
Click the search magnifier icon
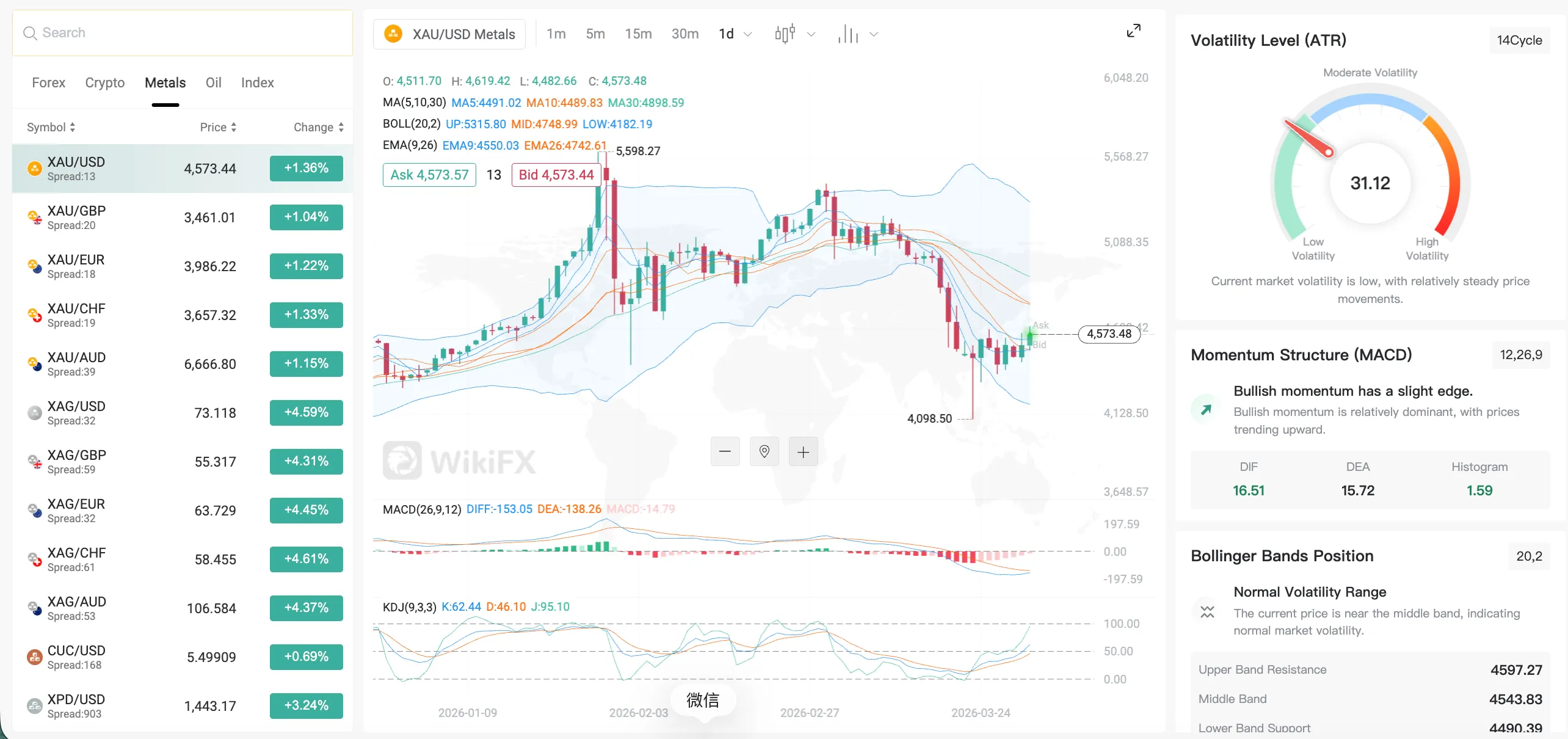click(30, 33)
